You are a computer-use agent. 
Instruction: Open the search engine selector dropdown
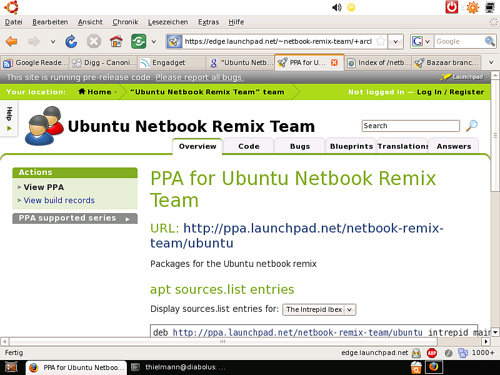(x=428, y=42)
